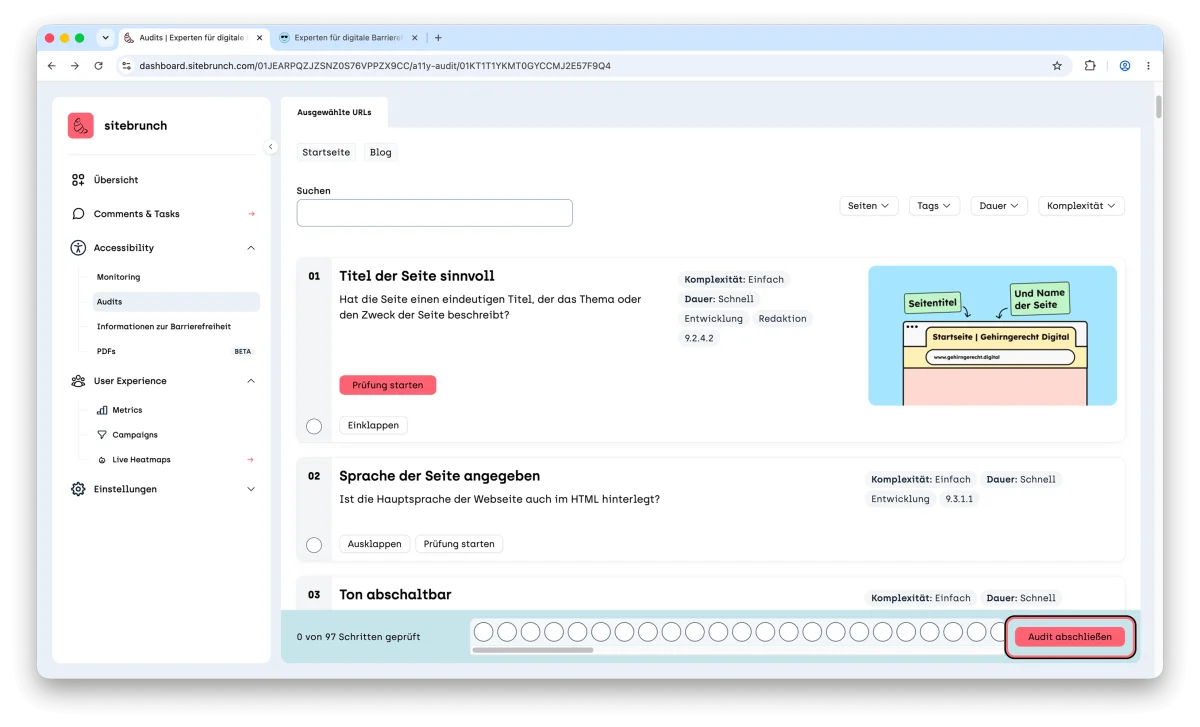The image size is (1200, 727).
Task: Open PDFs in the sidebar
Action: (106, 352)
